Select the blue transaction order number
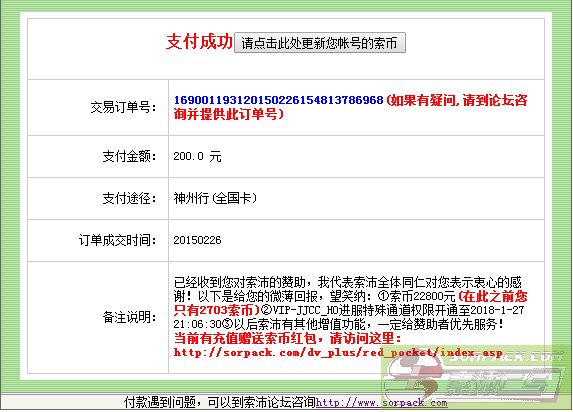573x412 pixels. click(x=278, y=100)
